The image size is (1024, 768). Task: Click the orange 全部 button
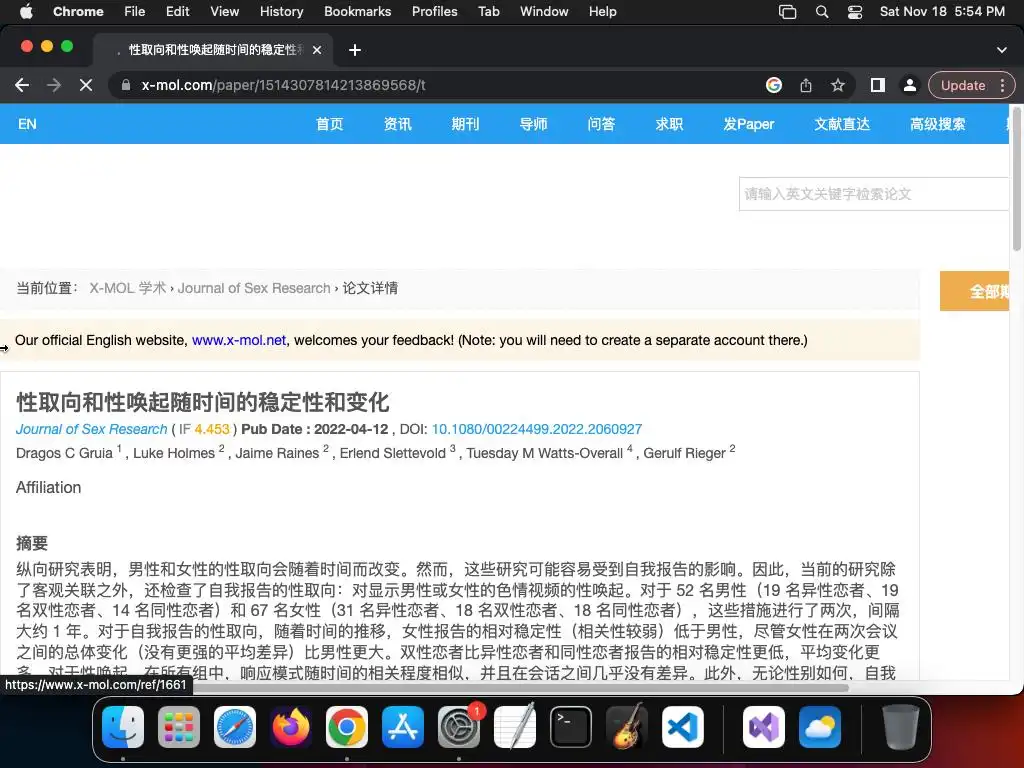[x=974, y=291]
